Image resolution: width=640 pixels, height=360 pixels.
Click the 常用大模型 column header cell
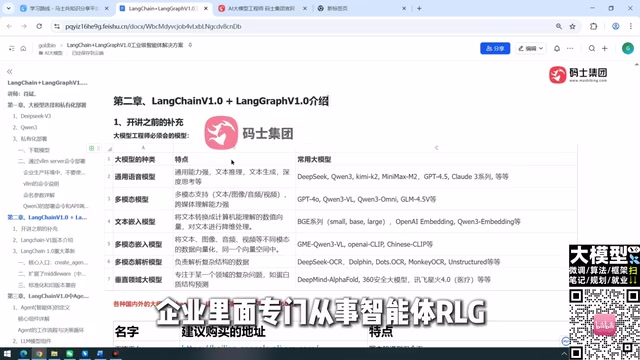point(436,159)
